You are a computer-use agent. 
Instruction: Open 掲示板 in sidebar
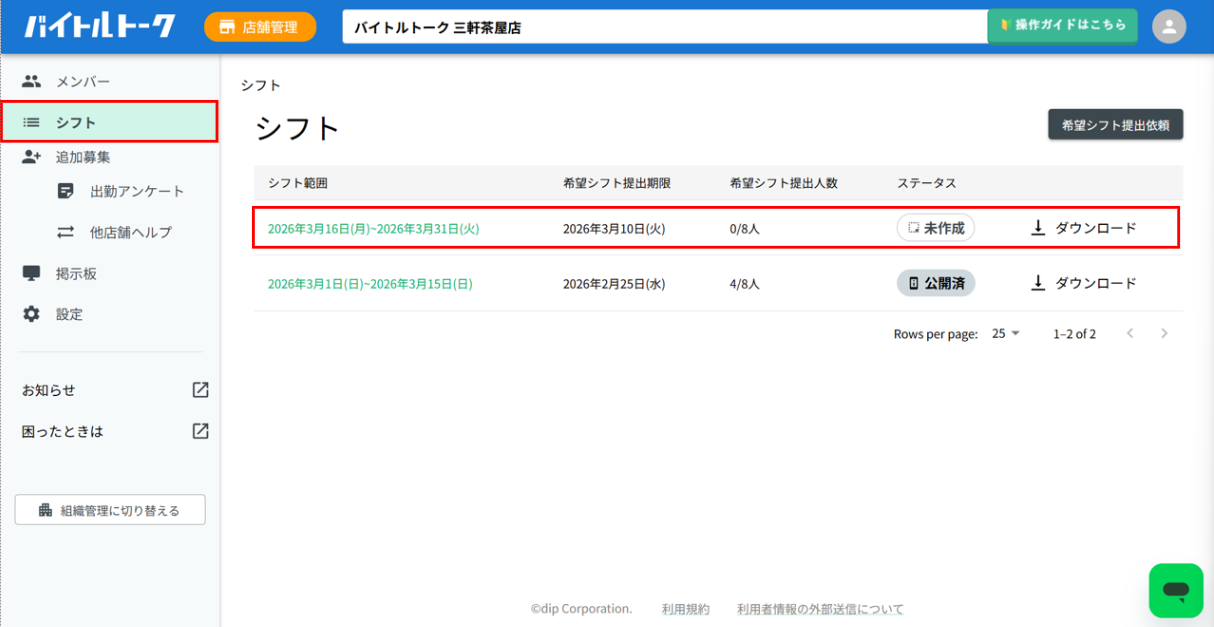tap(110, 273)
